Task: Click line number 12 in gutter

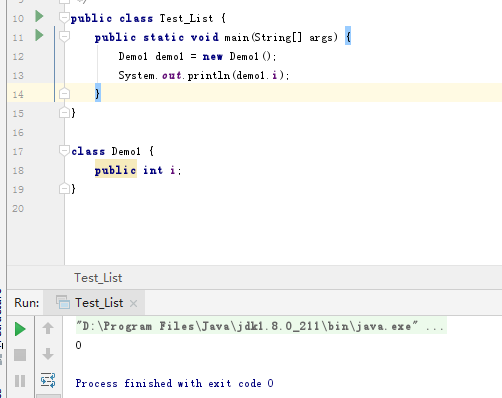Action: click(18, 56)
